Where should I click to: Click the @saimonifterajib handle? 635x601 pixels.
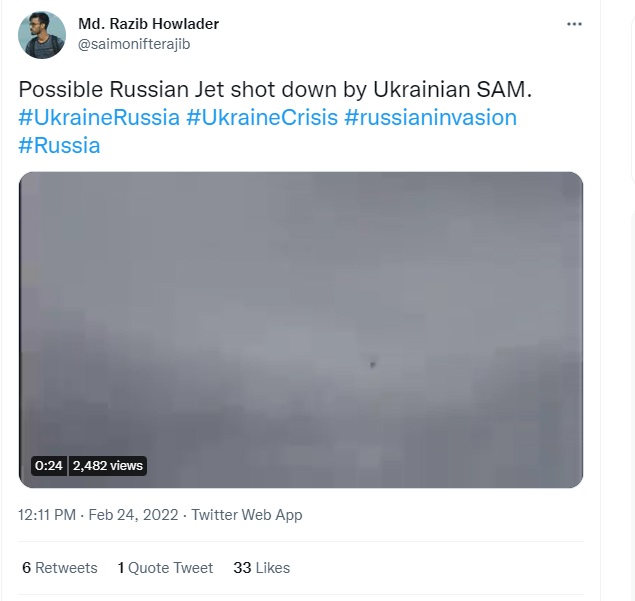click(x=134, y=44)
